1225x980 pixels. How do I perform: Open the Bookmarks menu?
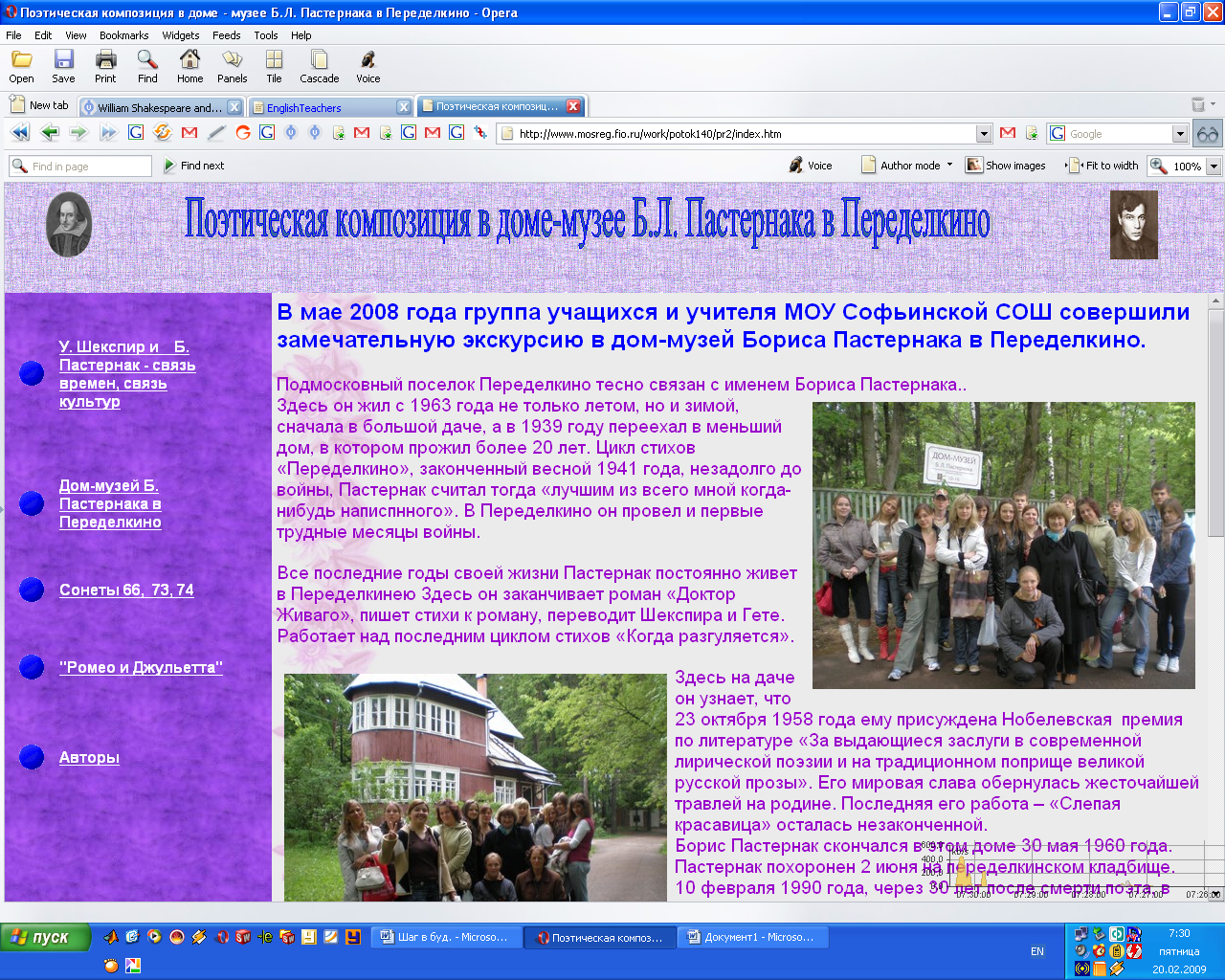tap(123, 35)
